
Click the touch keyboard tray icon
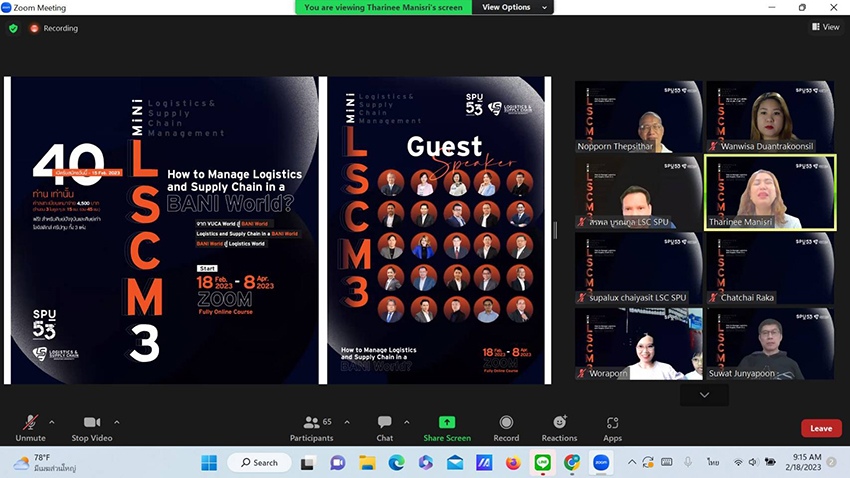click(667, 462)
